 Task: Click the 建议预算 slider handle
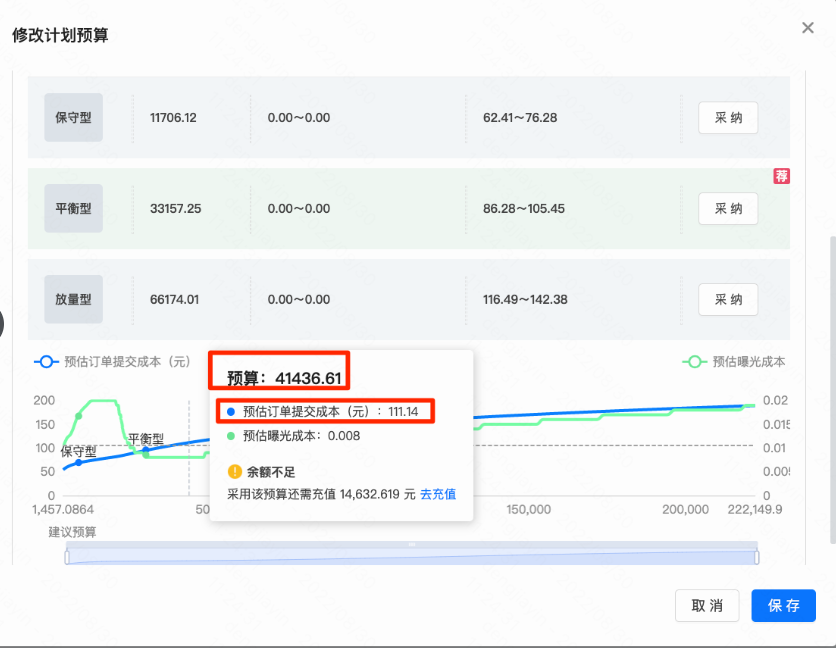(413, 546)
